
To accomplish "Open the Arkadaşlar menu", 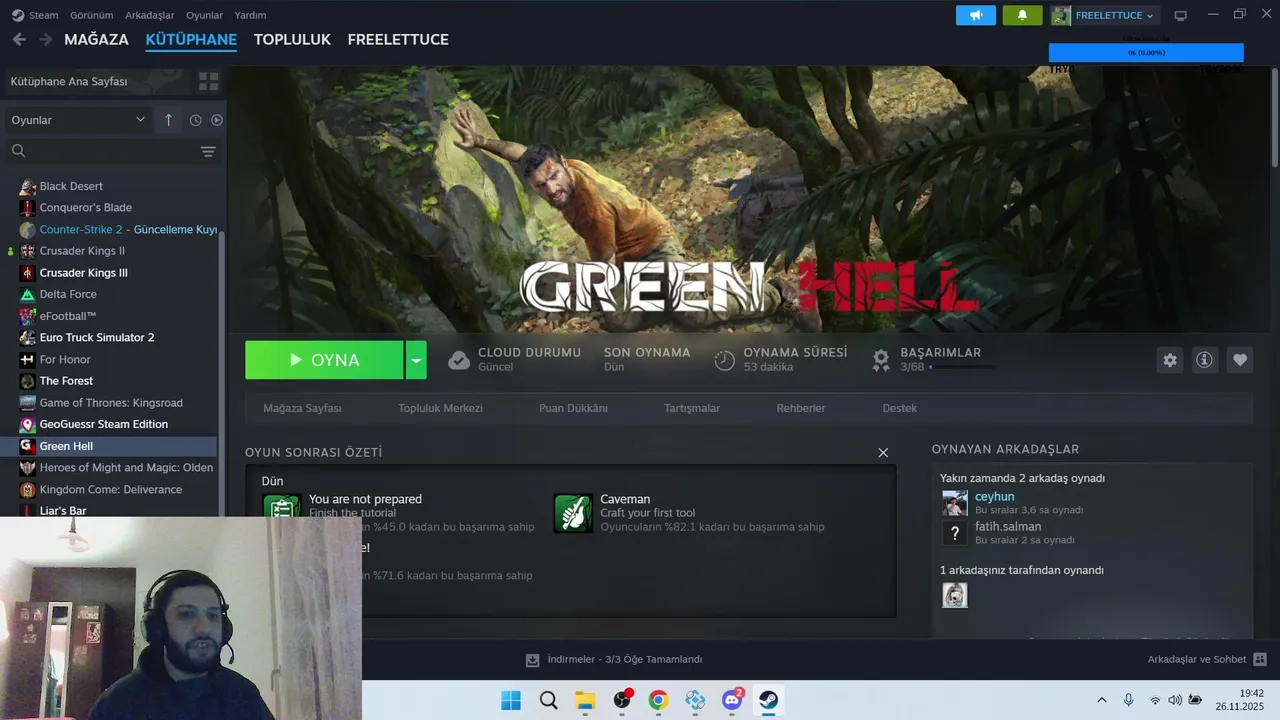I will [150, 15].
